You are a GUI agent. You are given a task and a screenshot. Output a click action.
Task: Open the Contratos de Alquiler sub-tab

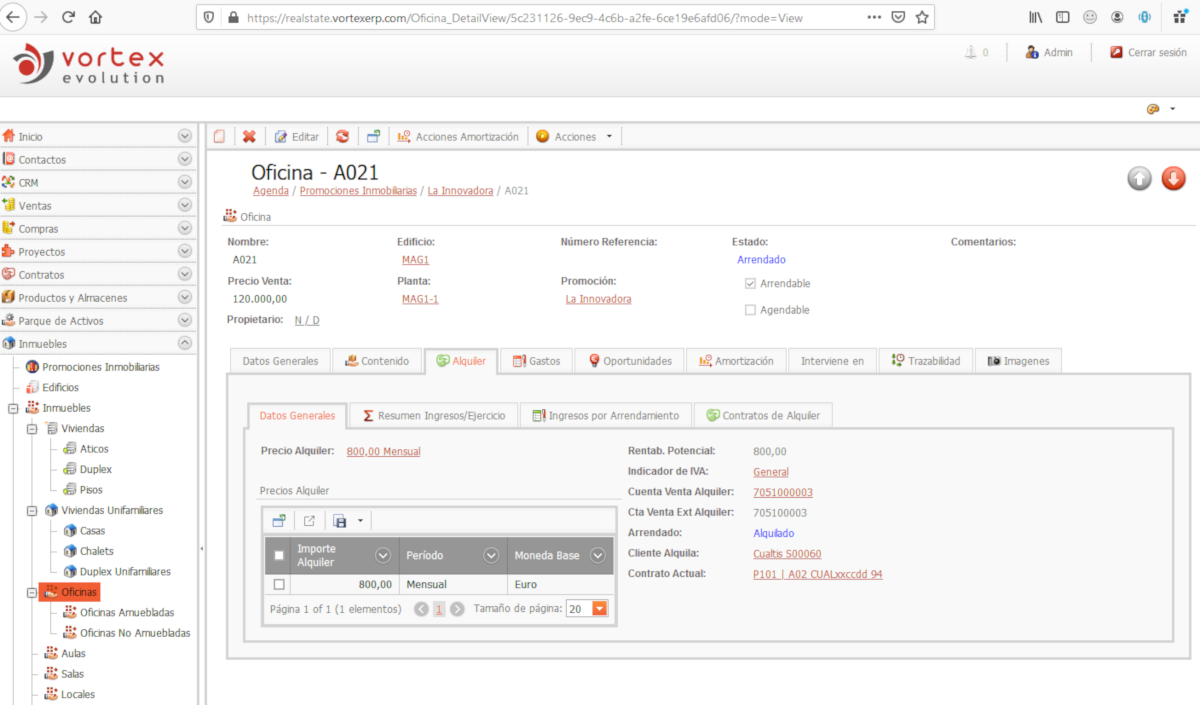(x=763, y=415)
